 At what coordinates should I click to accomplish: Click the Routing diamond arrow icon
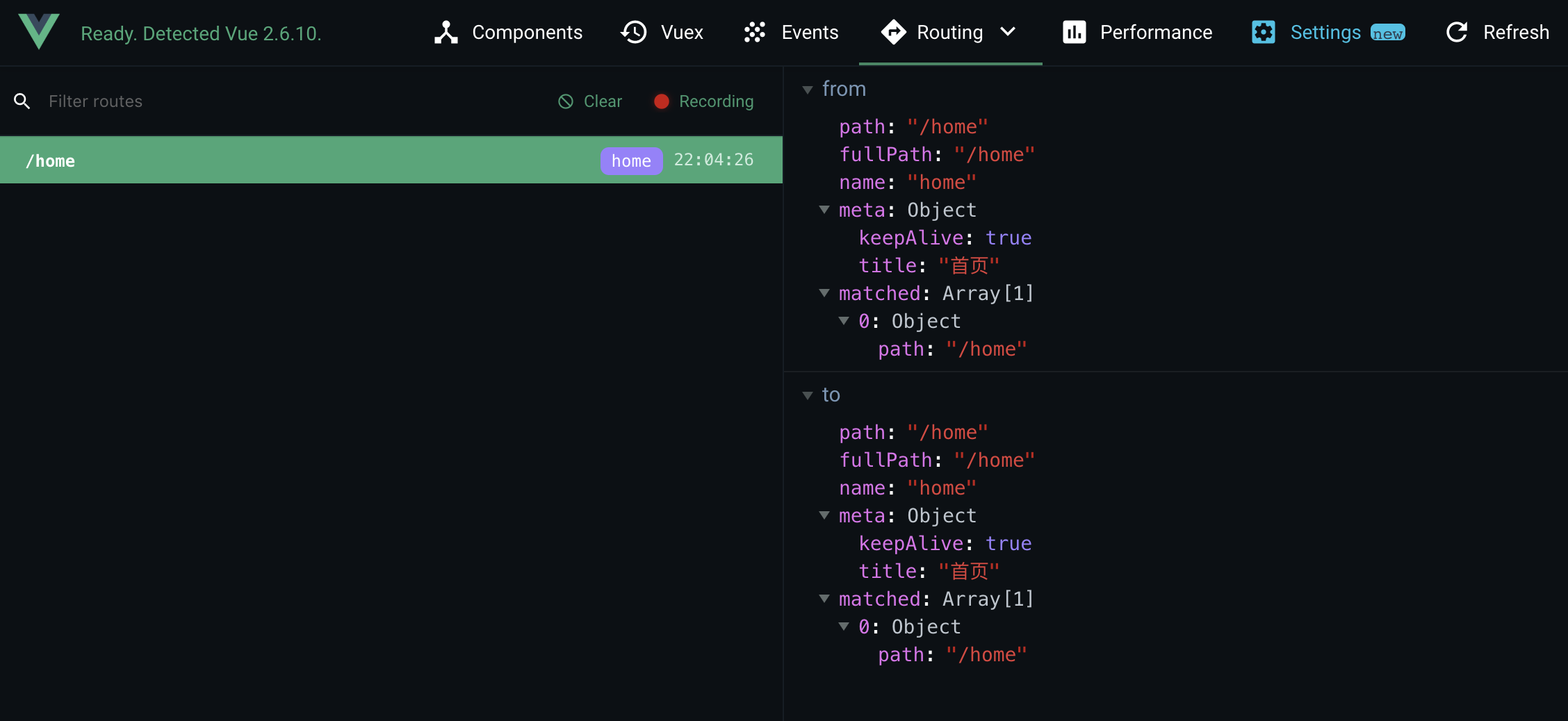[893, 33]
